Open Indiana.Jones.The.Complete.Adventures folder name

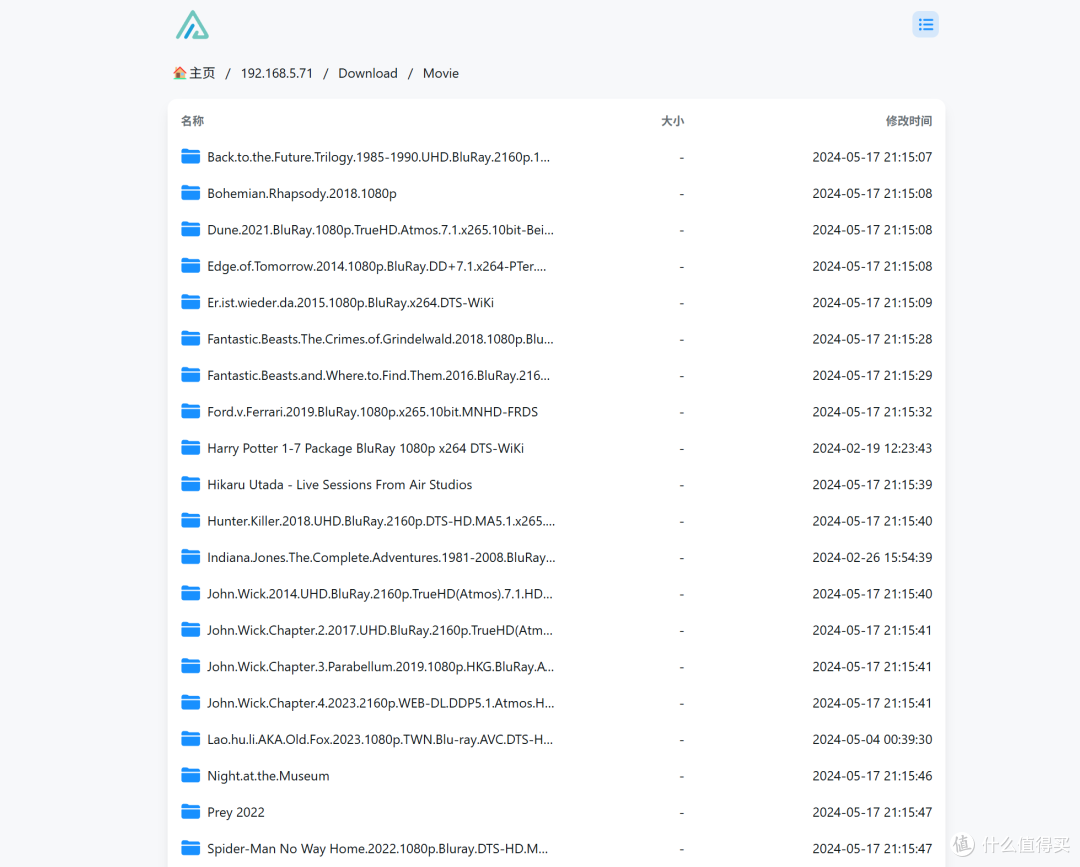point(382,557)
